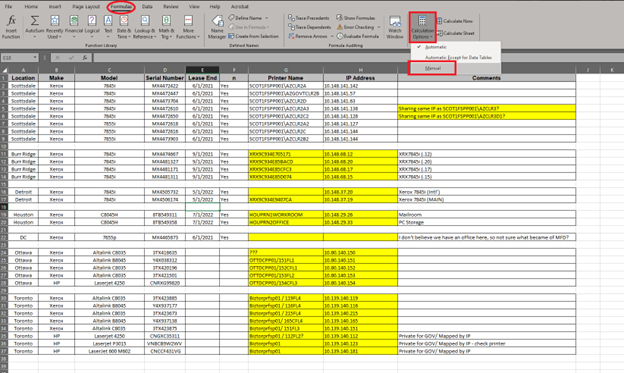
Task: Click the Insert Function icon
Action: pyautogui.click(x=11, y=27)
